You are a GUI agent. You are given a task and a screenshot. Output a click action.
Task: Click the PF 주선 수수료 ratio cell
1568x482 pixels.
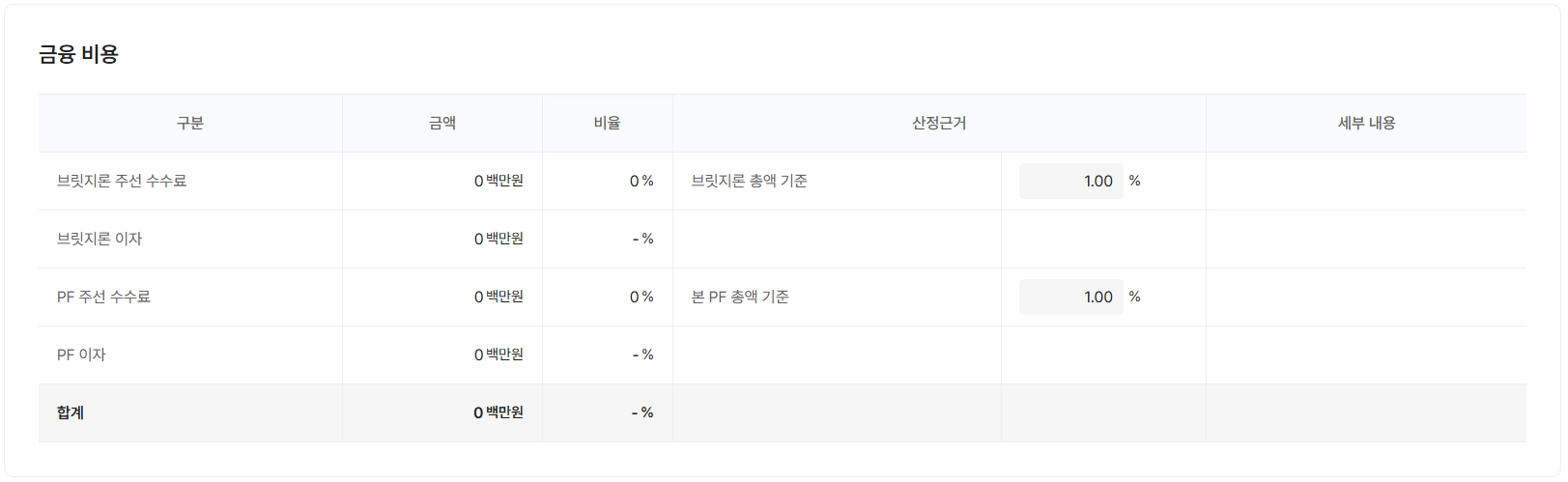tap(641, 298)
